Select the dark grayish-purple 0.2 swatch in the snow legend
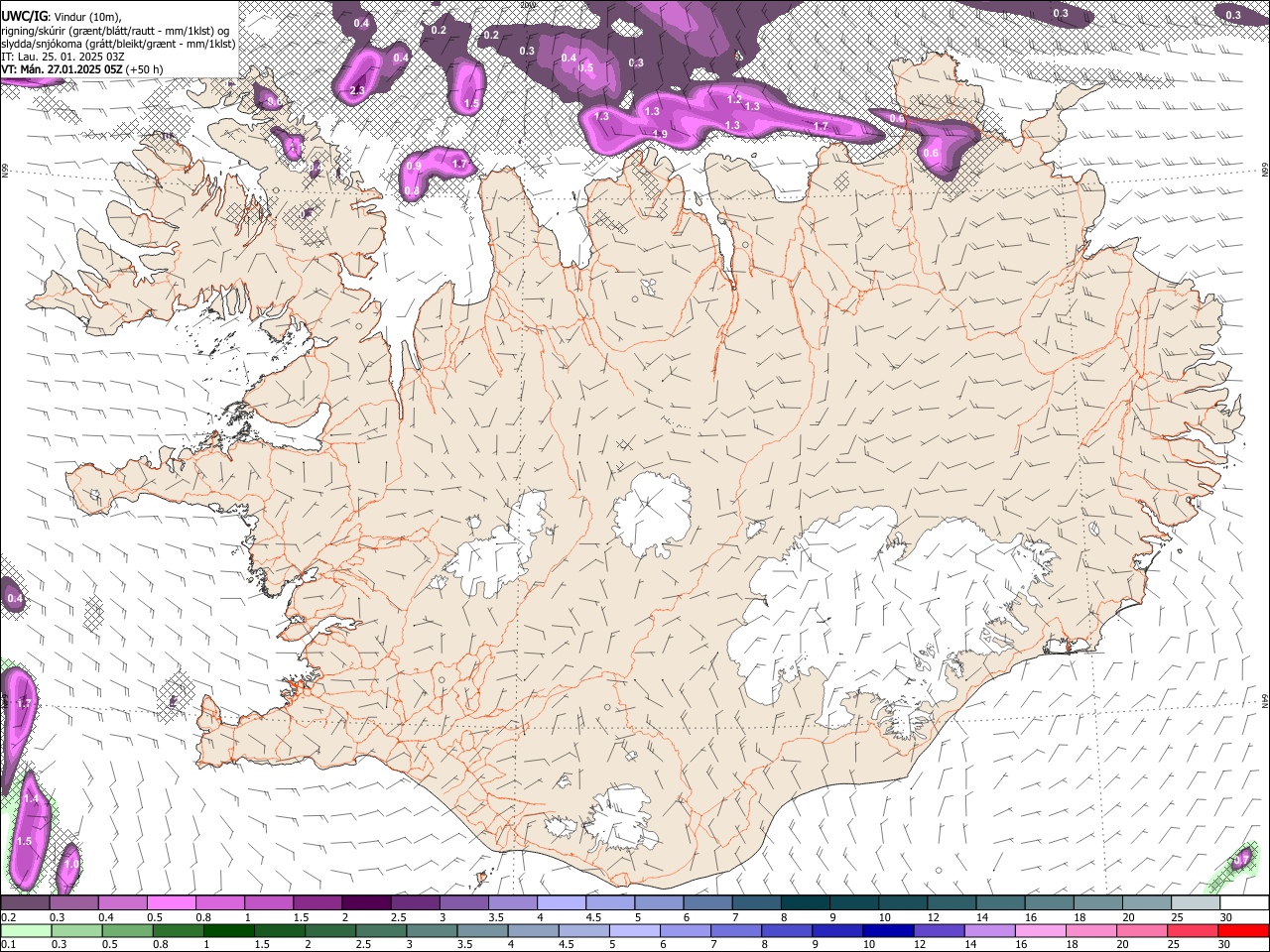 point(25,903)
